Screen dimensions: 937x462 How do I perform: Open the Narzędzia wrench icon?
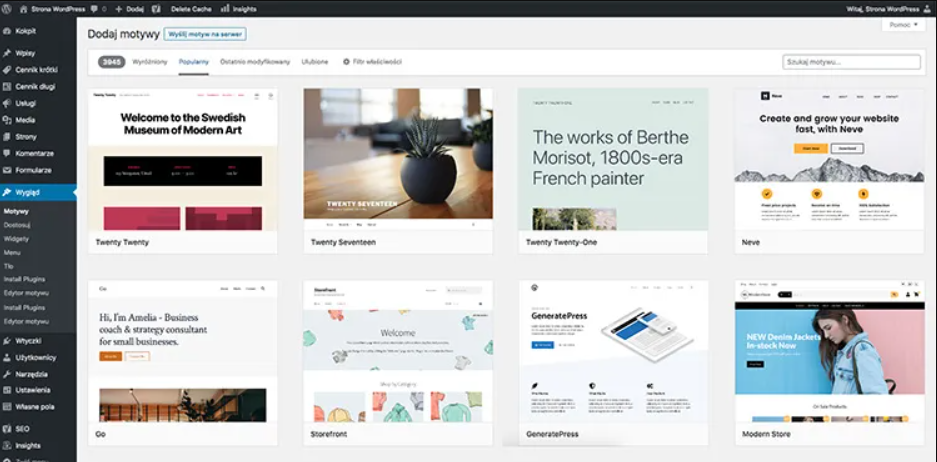click(x=7, y=375)
